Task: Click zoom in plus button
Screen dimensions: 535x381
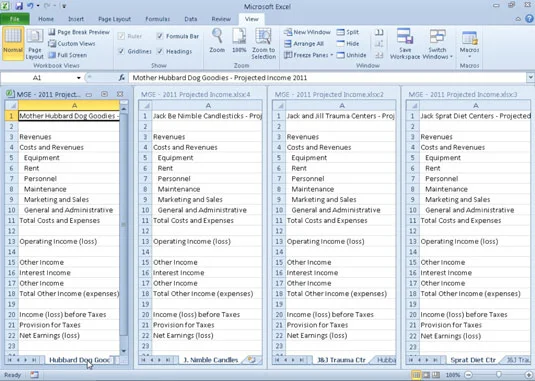Action: click(529, 375)
